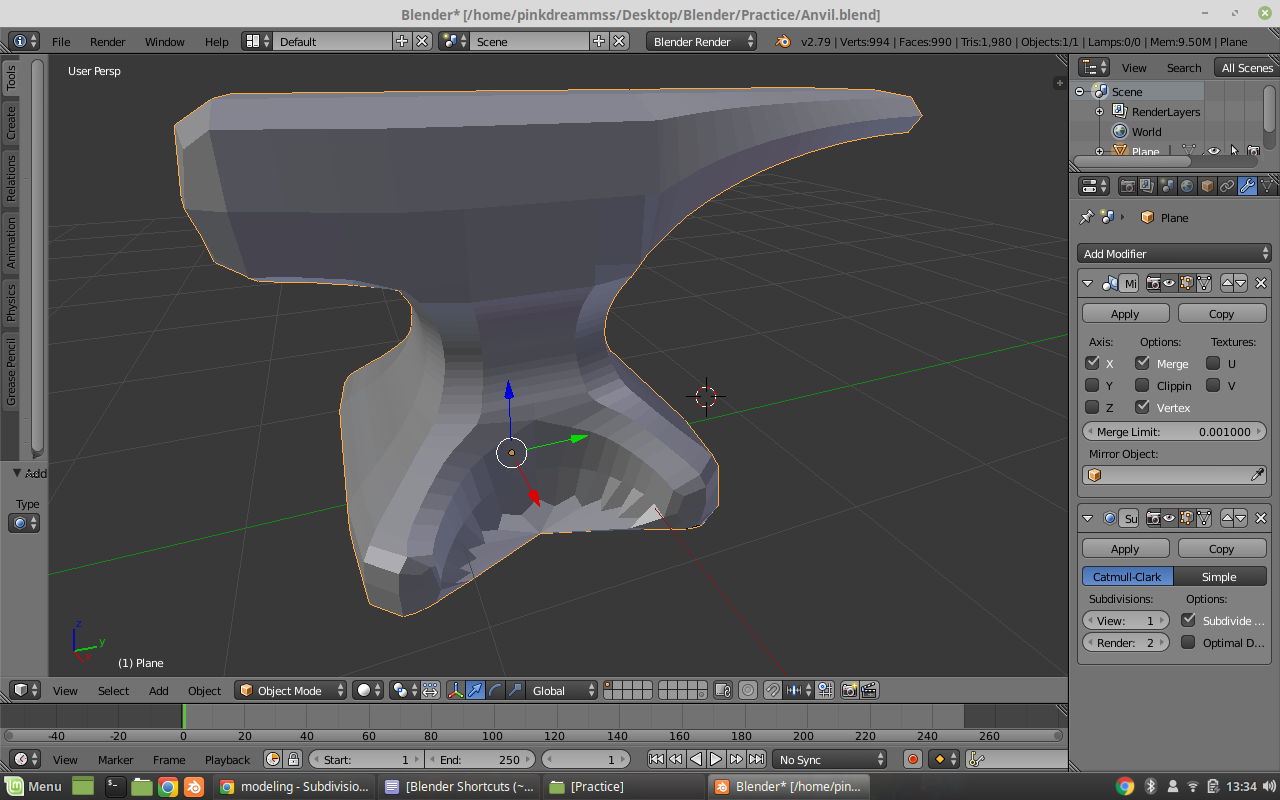
Task: Switch to the Physics tool shelf tab
Action: (x=11, y=301)
